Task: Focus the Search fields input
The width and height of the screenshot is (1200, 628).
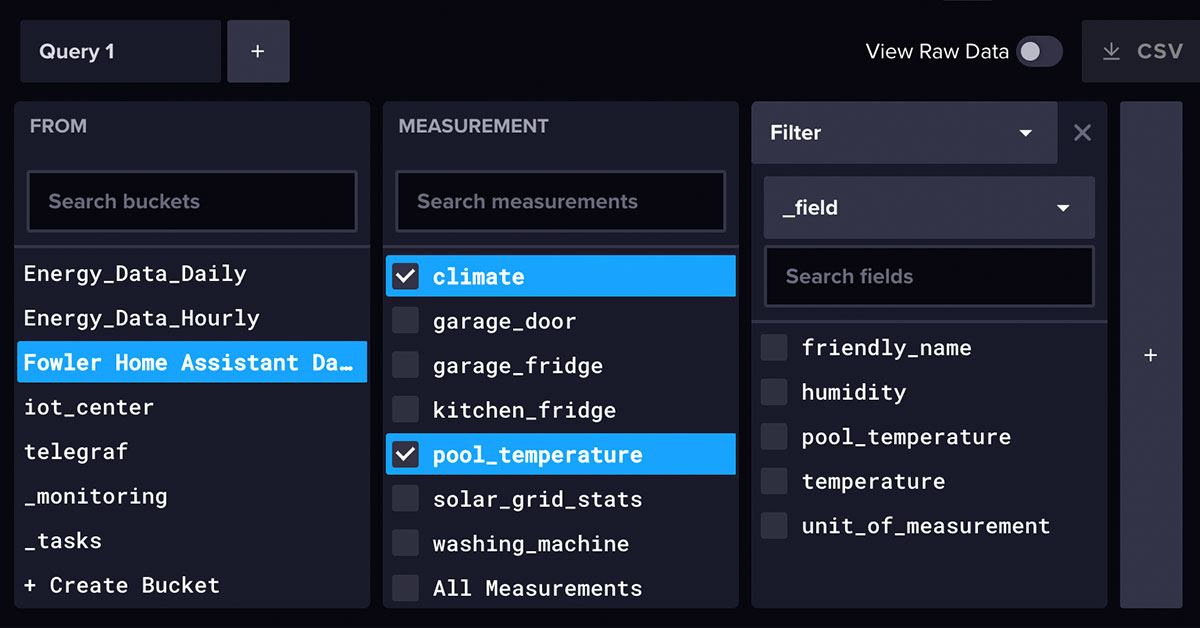Action: point(929,276)
